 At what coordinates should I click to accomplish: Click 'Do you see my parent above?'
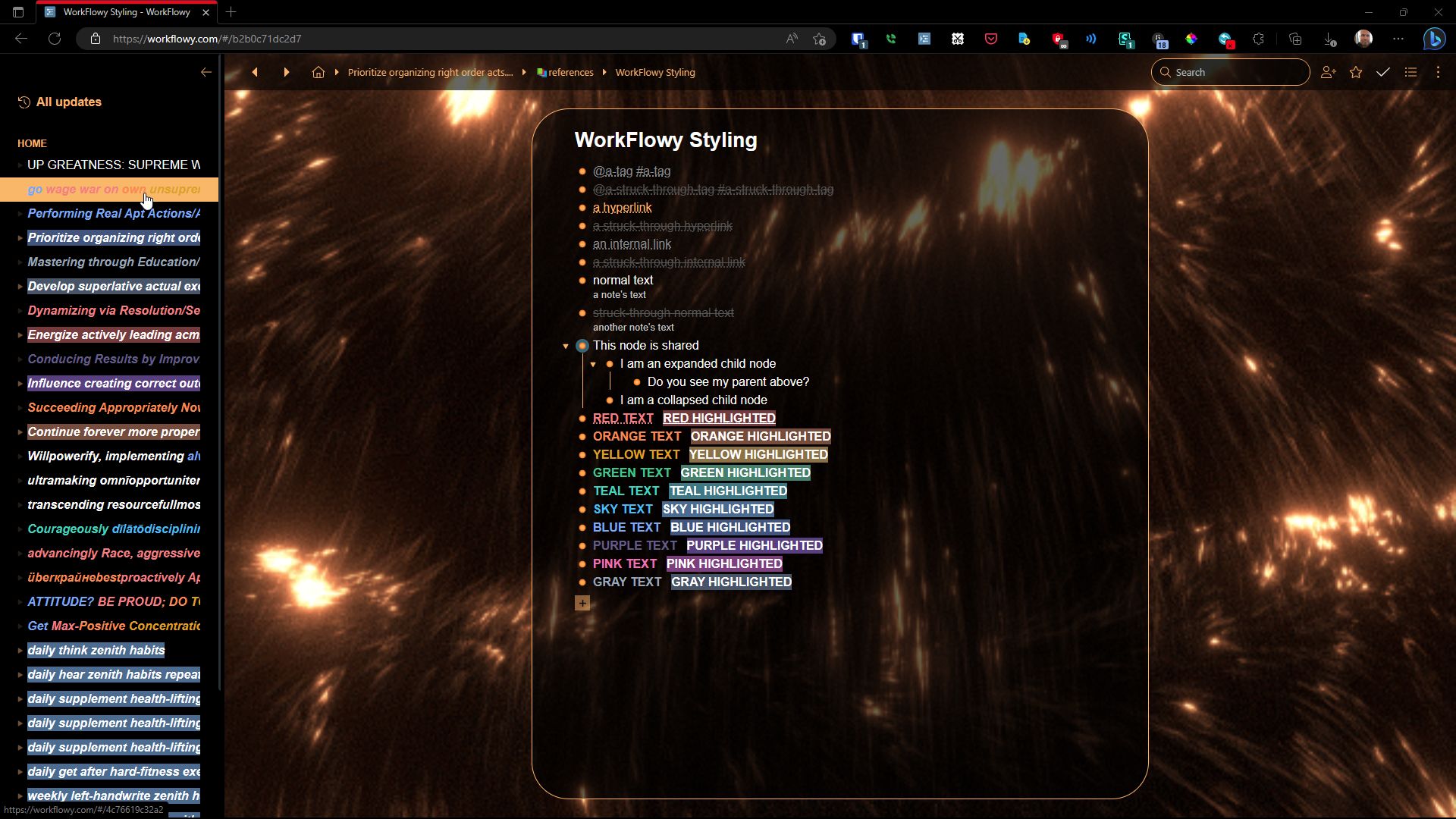728,381
